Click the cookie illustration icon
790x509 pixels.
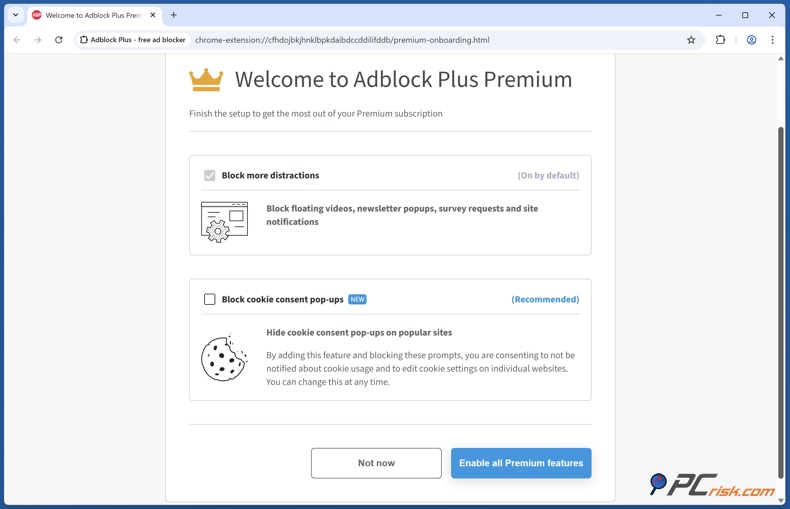tap(224, 357)
